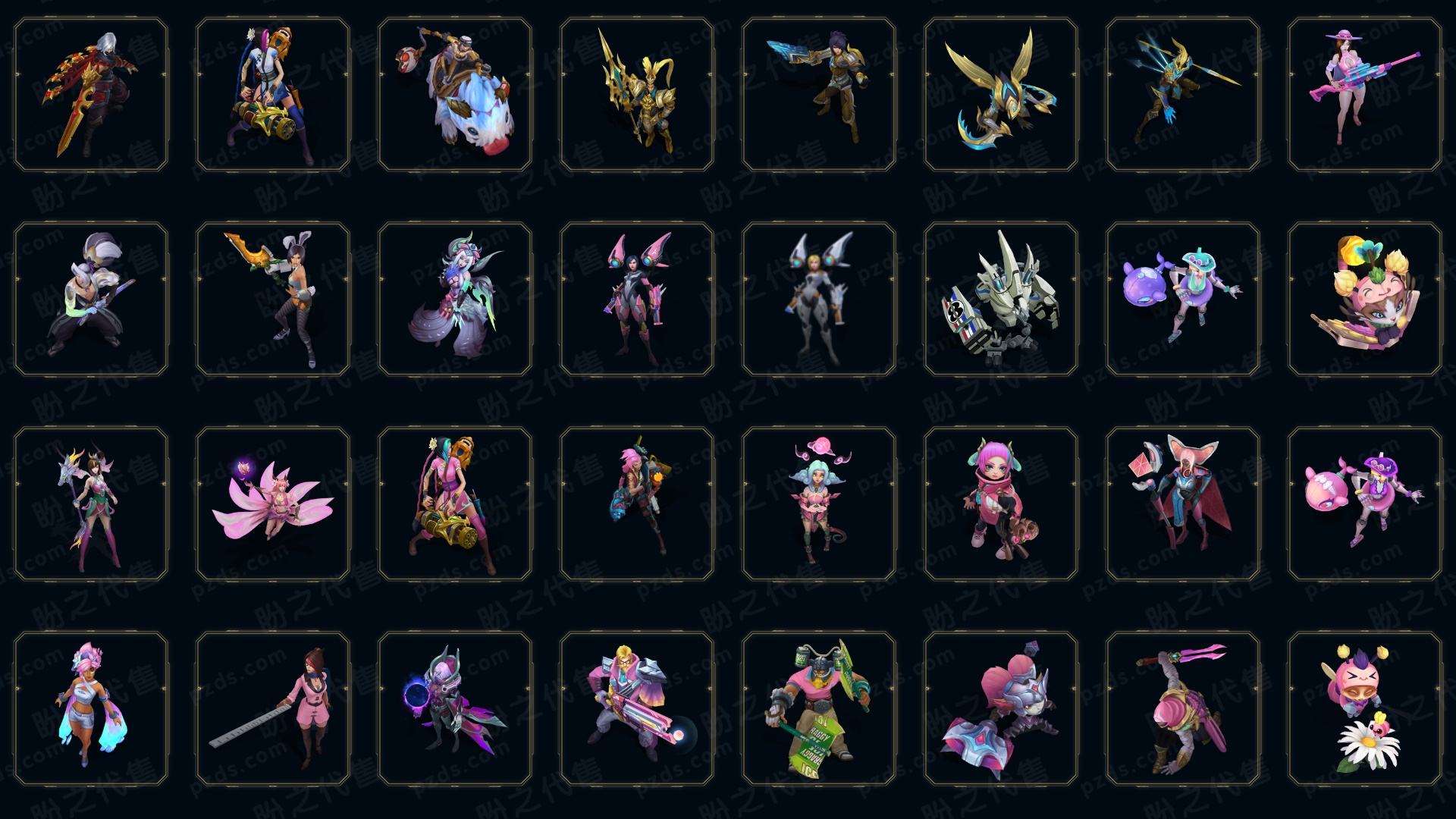Viewport: 1456px width, 819px height.
Task: Select the viking with green signboard shield
Action: (819, 708)
